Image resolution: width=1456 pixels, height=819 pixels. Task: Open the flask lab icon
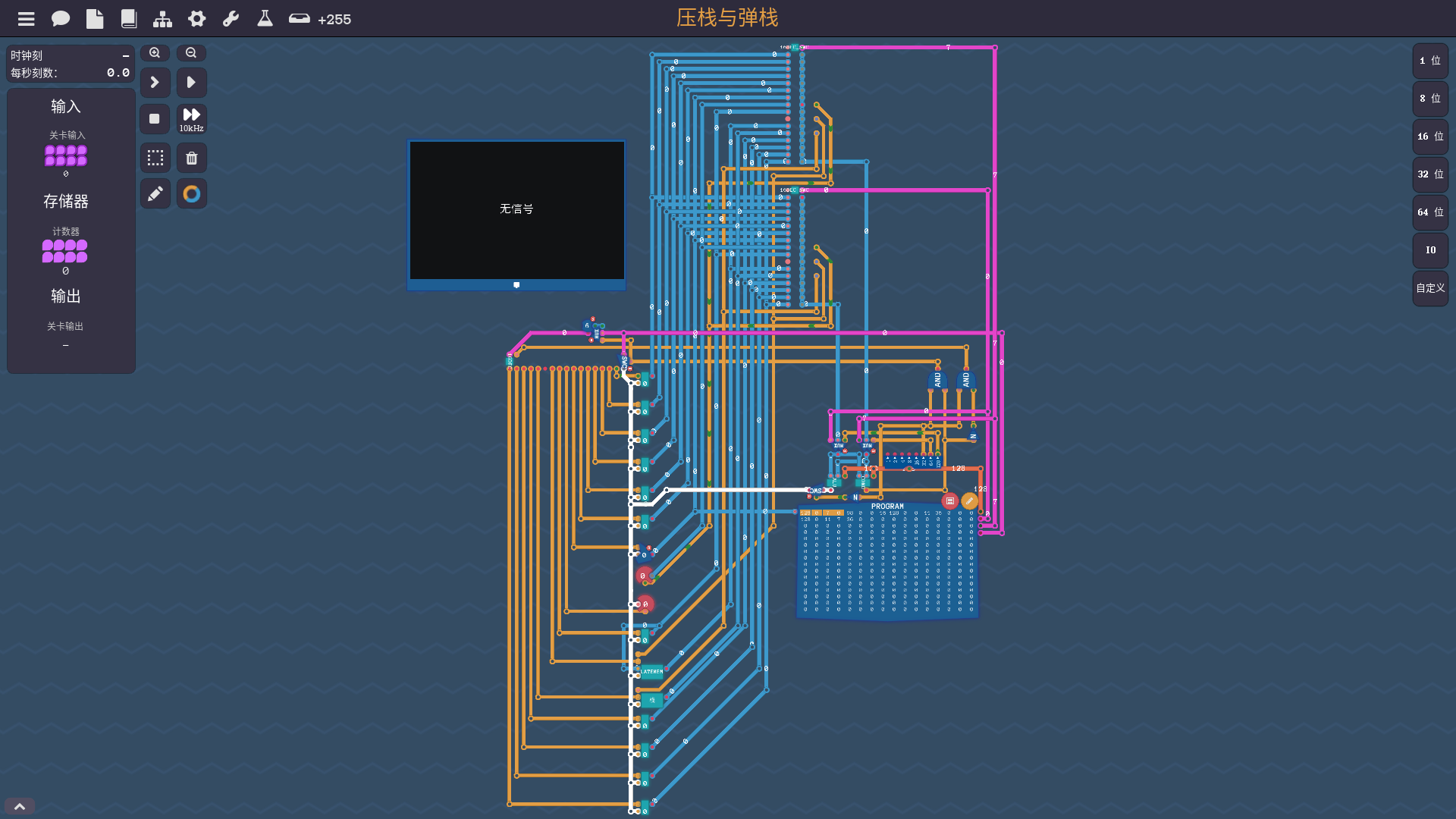pos(265,19)
